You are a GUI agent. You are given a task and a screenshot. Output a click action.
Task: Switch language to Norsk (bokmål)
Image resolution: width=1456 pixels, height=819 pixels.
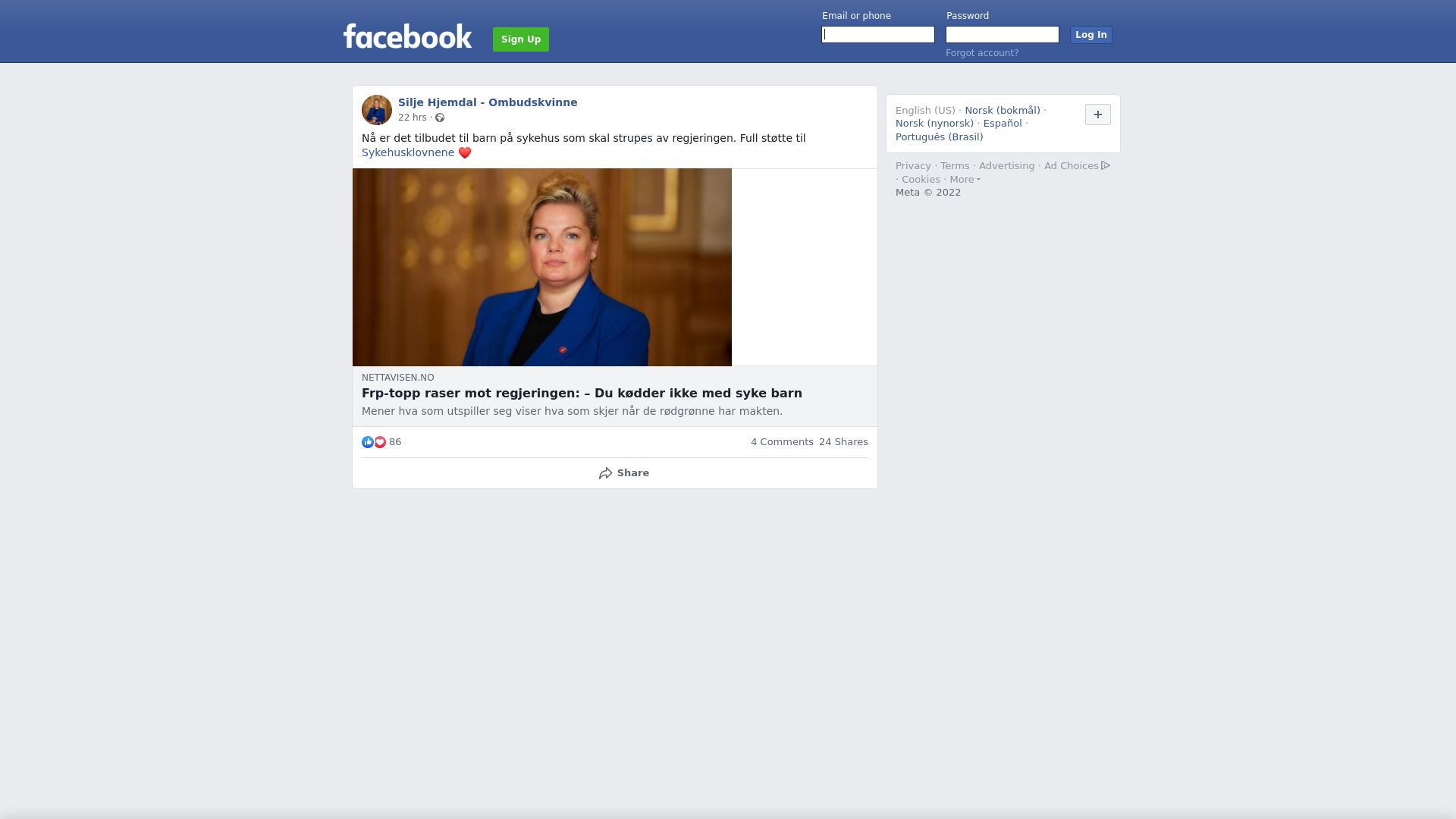click(x=1003, y=111)
